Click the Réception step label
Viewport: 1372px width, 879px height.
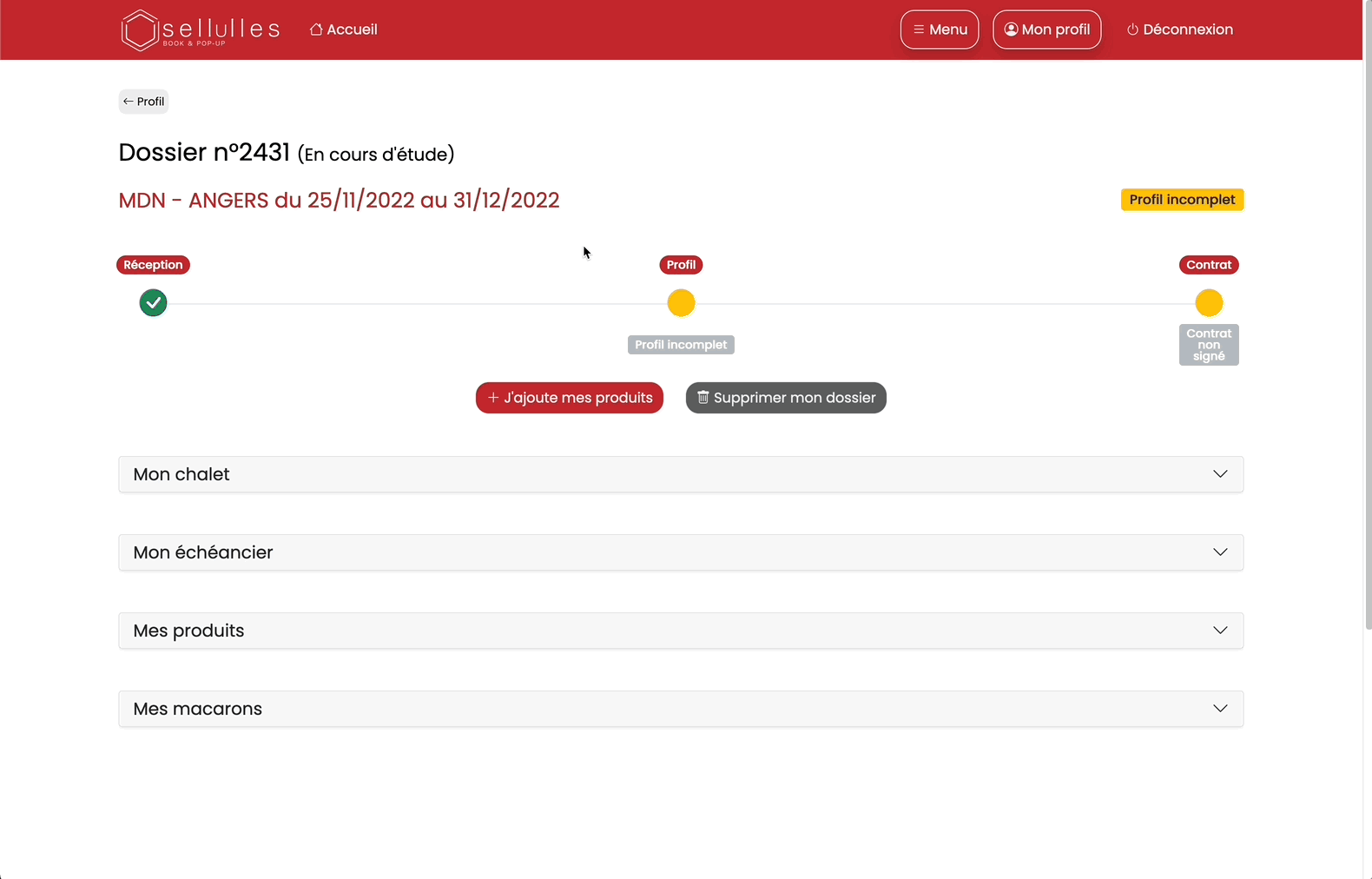(153, 265)
